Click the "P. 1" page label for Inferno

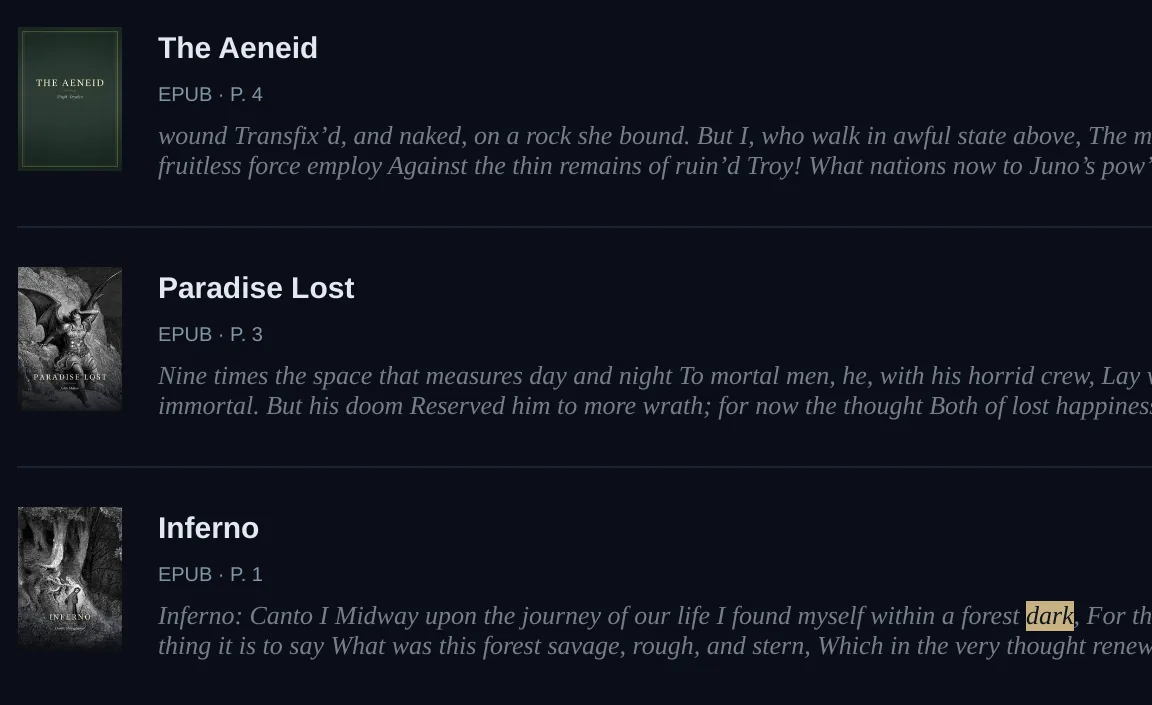click(246, 574)
